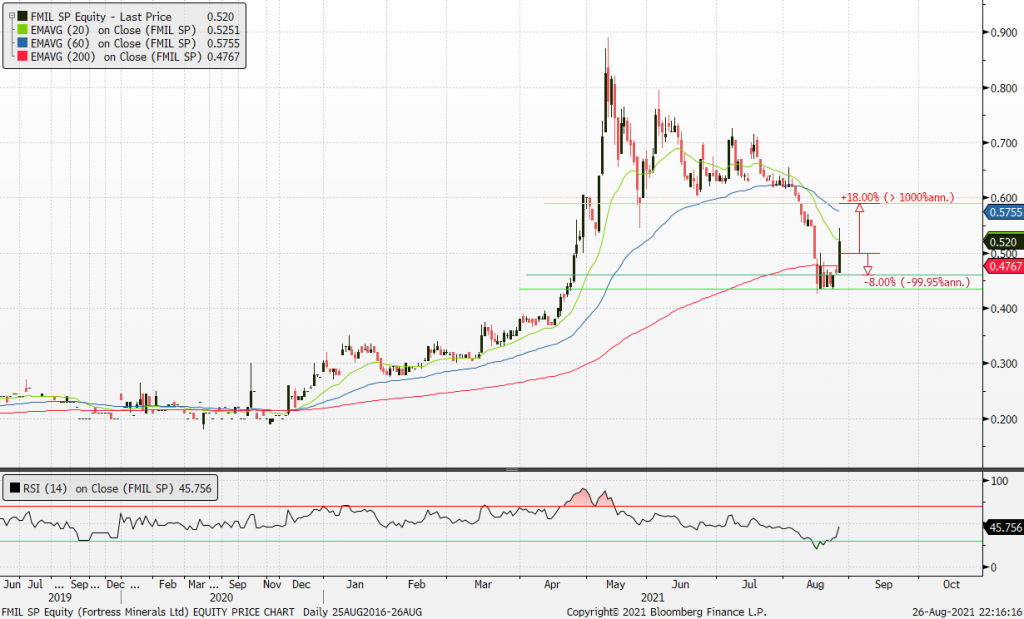Click the green EMAVG (20) legend swatch
Image resolution: width=1024 pixels, height=619 pixels.
[22, 30]
